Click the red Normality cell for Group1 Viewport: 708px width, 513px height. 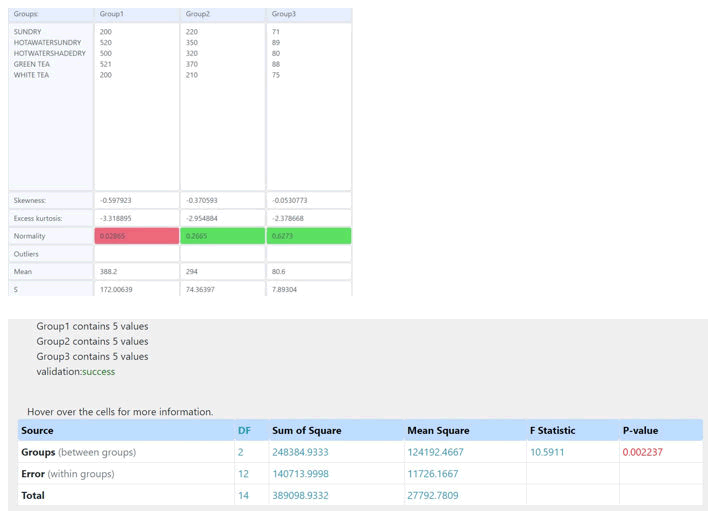point(137,236)
